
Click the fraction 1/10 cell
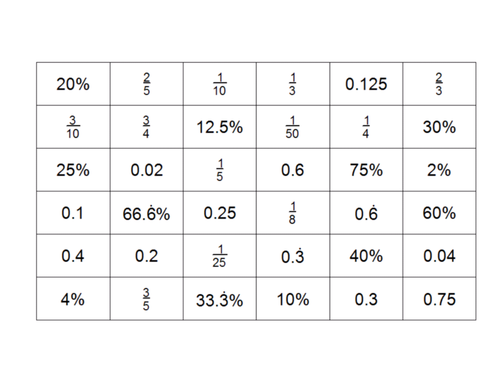220,84
